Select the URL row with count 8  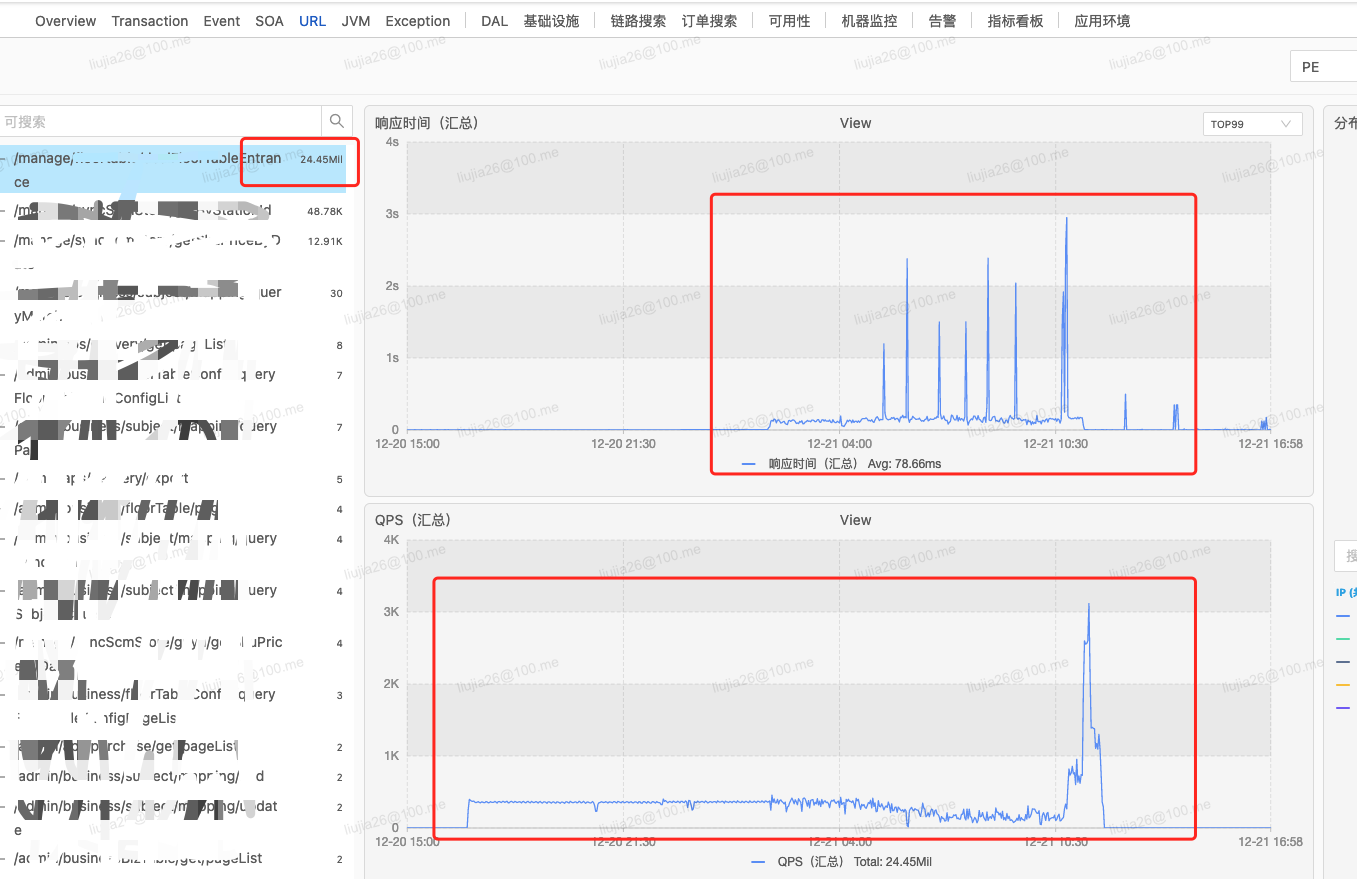tap(174, 345)
